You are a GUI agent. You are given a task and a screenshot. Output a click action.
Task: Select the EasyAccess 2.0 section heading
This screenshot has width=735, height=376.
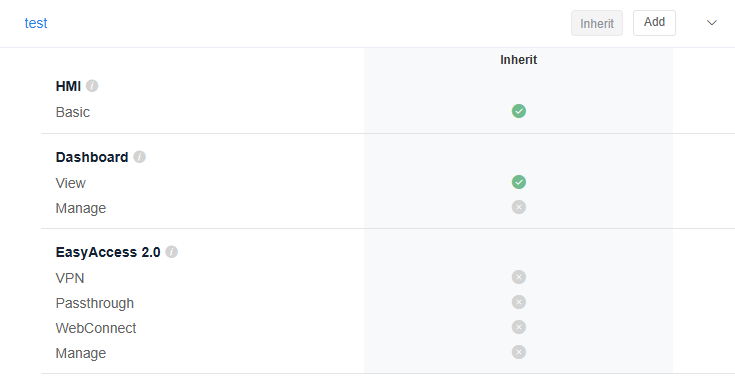pyautogui.click(x=108, y=252)
